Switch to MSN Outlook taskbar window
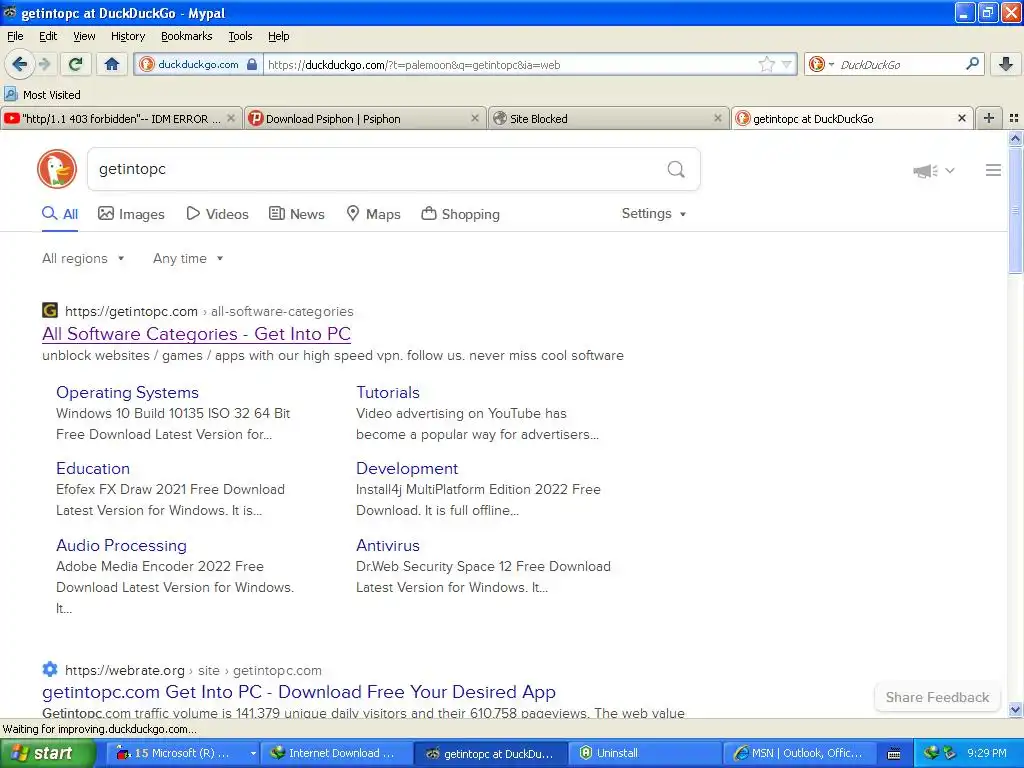 (x=799, y=753)
